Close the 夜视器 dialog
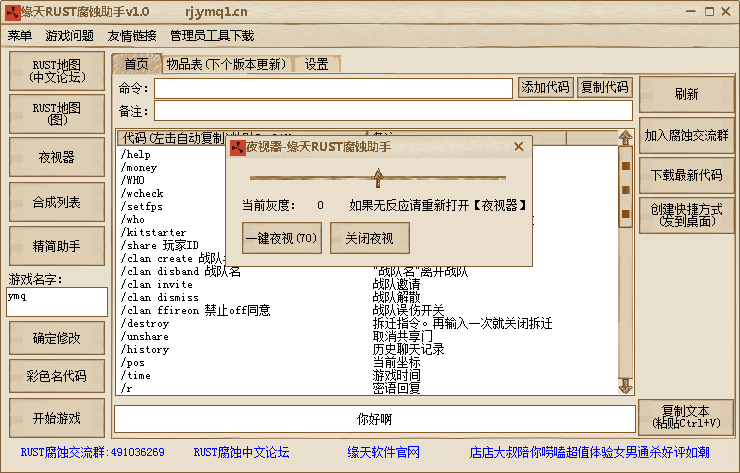Image resolution: width=740 pixels, height=473 pixels. 519,147
